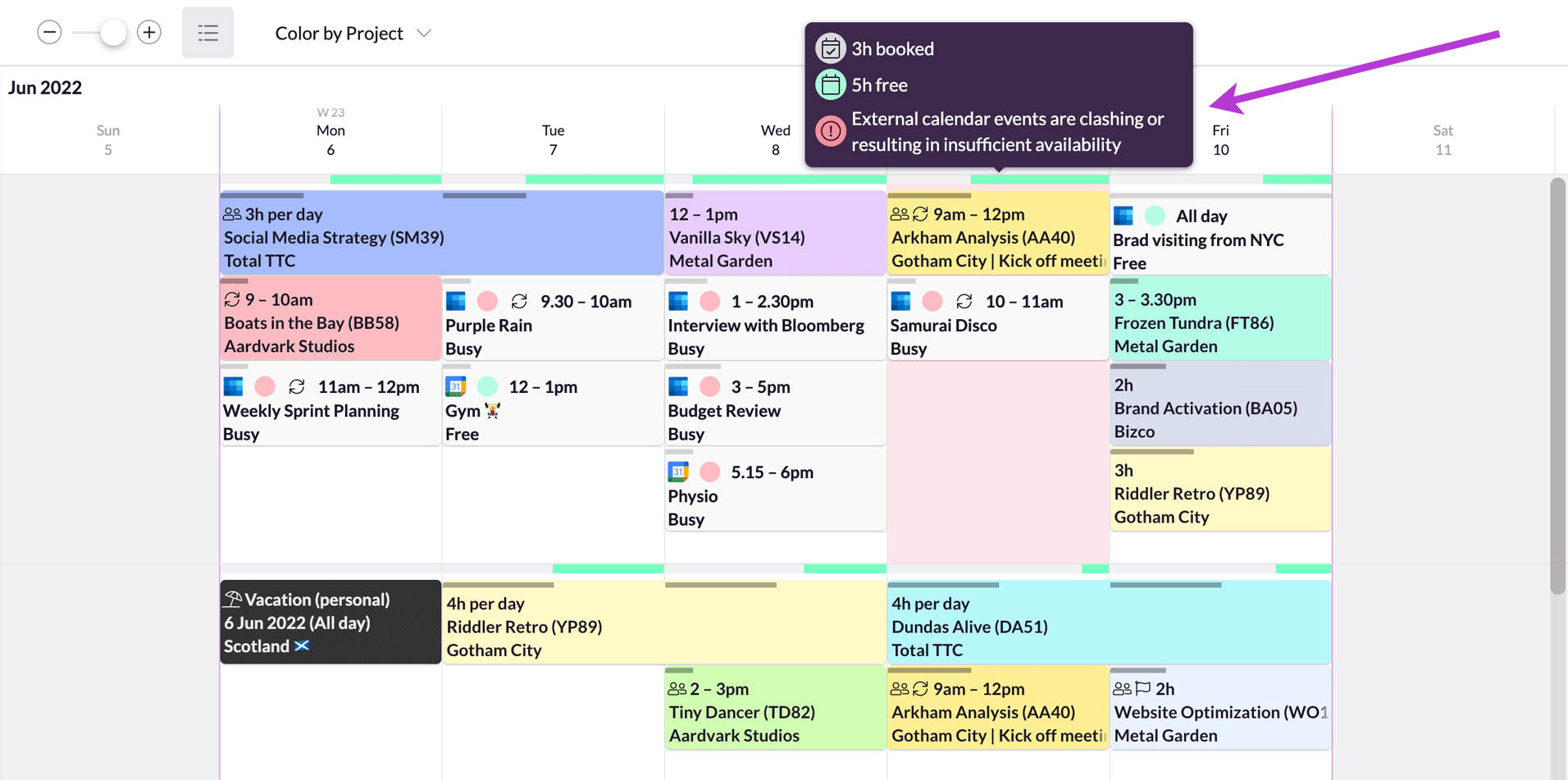Toggle the green free dot on the Gym event
The image size is (1568, 780).
pos(488,385)
